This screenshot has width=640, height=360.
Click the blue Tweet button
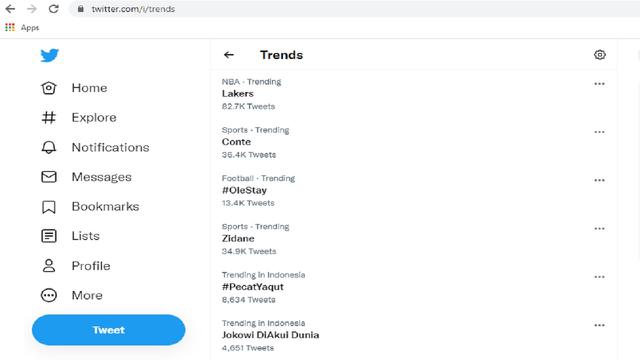(109, 330)
